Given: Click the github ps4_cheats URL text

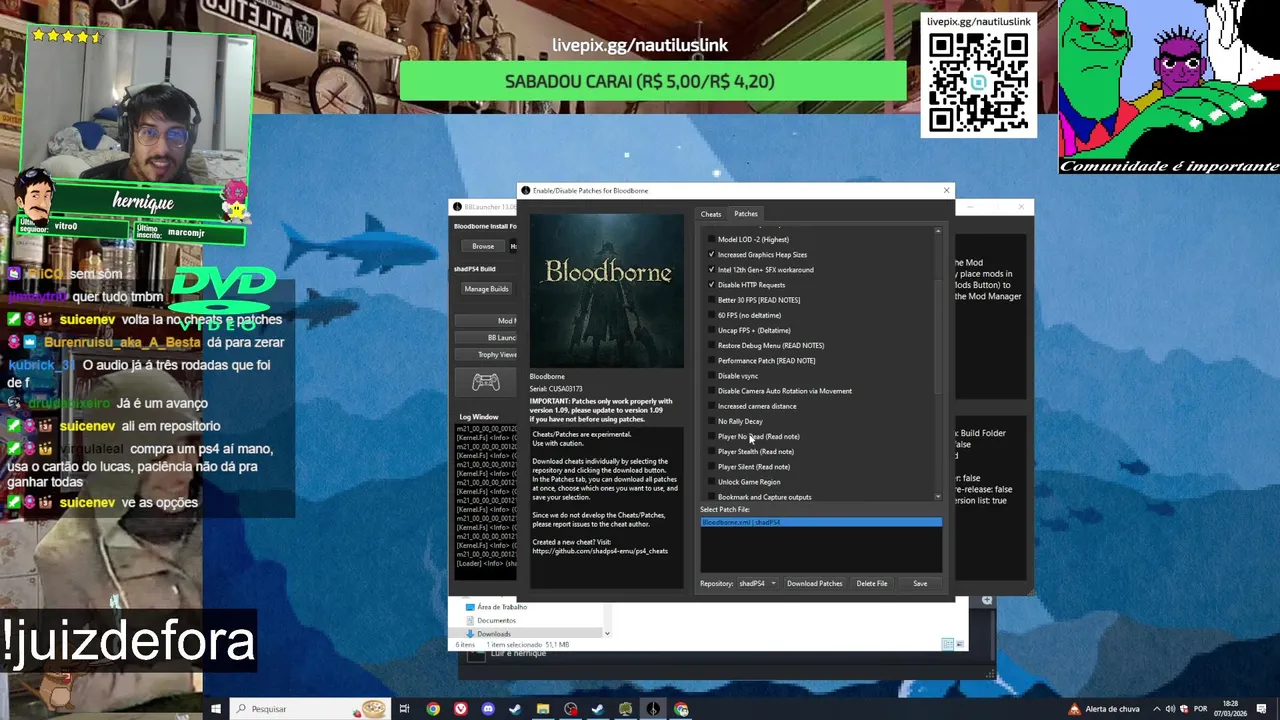Looking at the screenshot, I should pyautogui.click(x=600, y=551).
